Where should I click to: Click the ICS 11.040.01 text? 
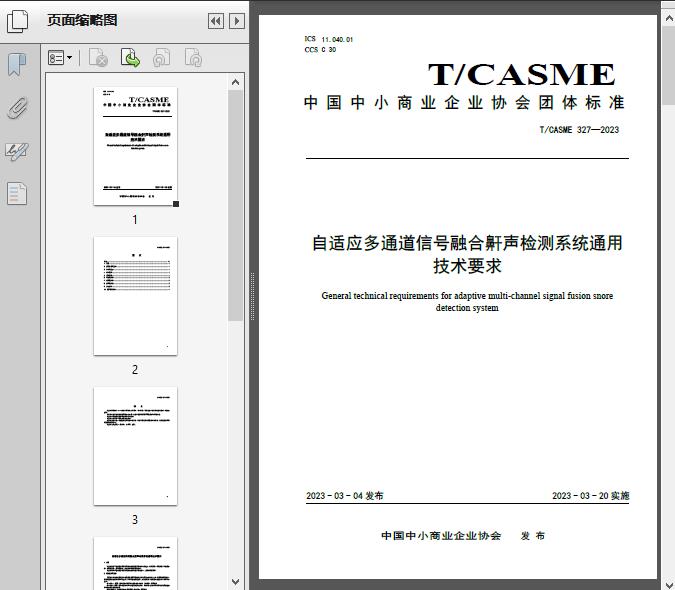point(328,39)
